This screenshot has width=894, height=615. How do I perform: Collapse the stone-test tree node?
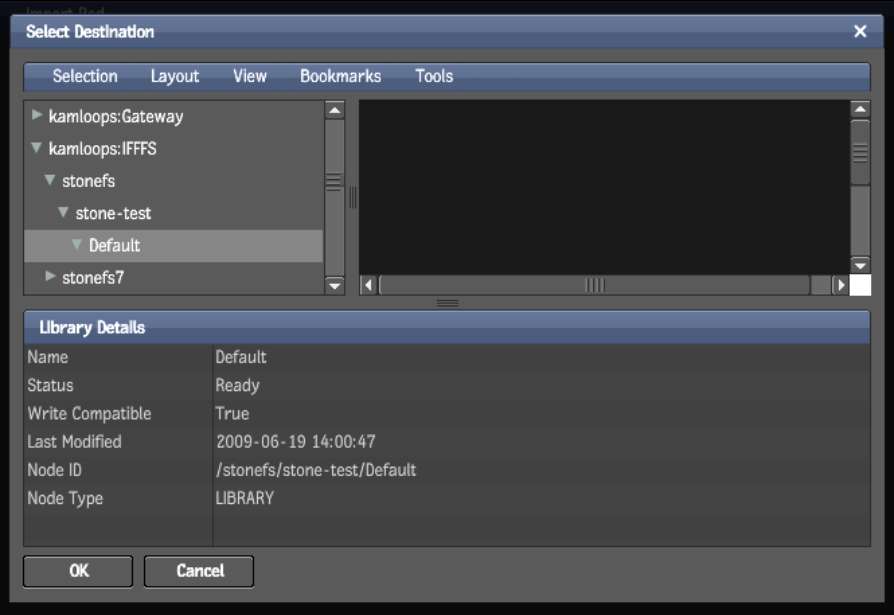click(x=64, y=213)
